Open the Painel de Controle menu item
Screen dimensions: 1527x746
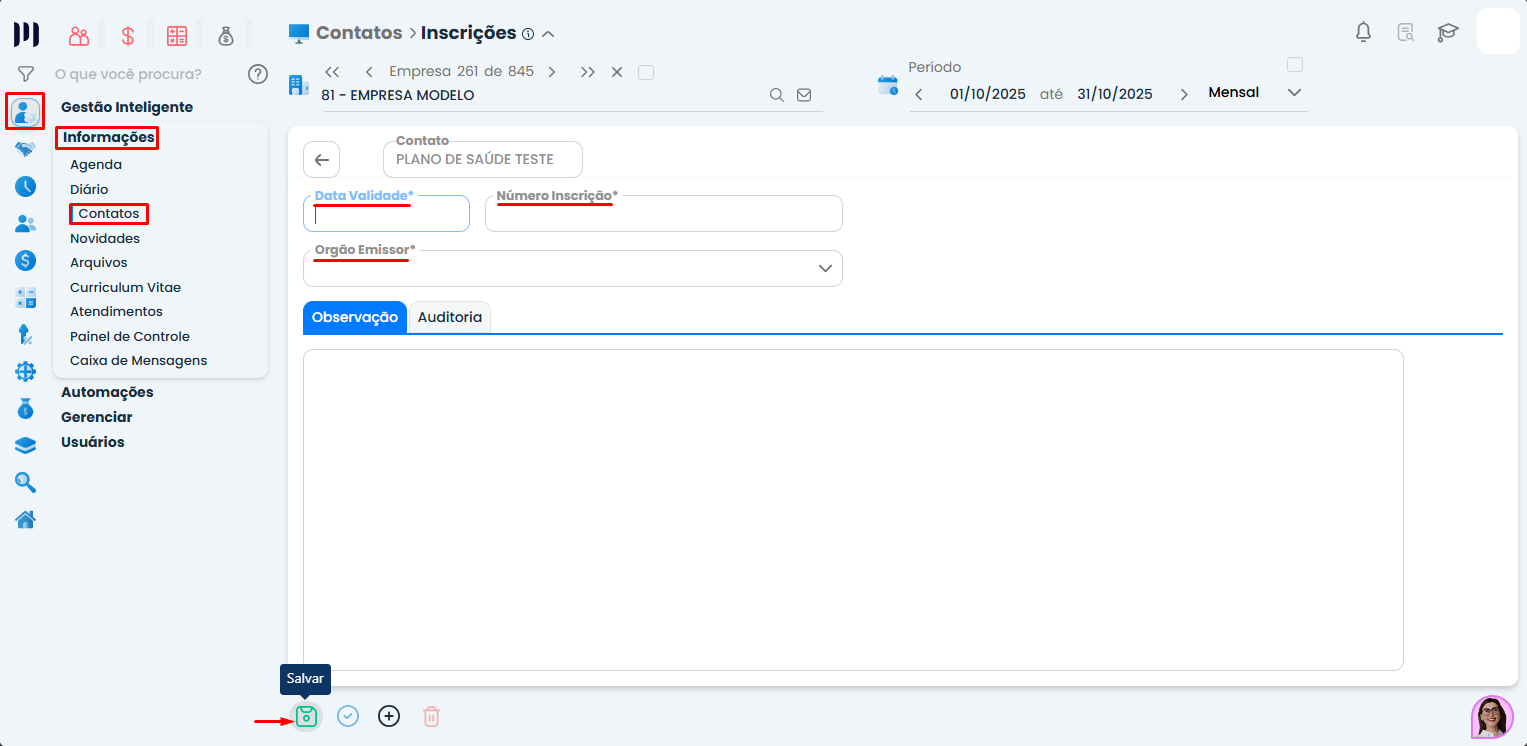click(x=130, y=336)
